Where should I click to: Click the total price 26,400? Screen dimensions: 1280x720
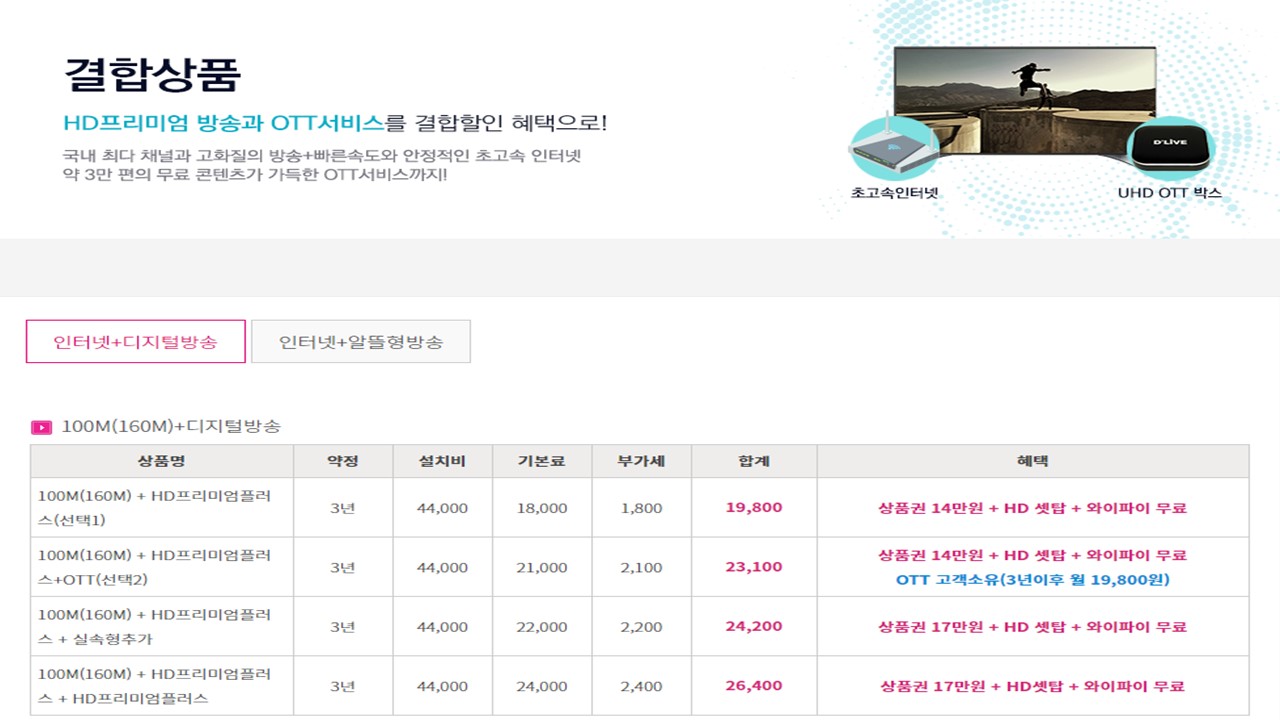[754, 686]
